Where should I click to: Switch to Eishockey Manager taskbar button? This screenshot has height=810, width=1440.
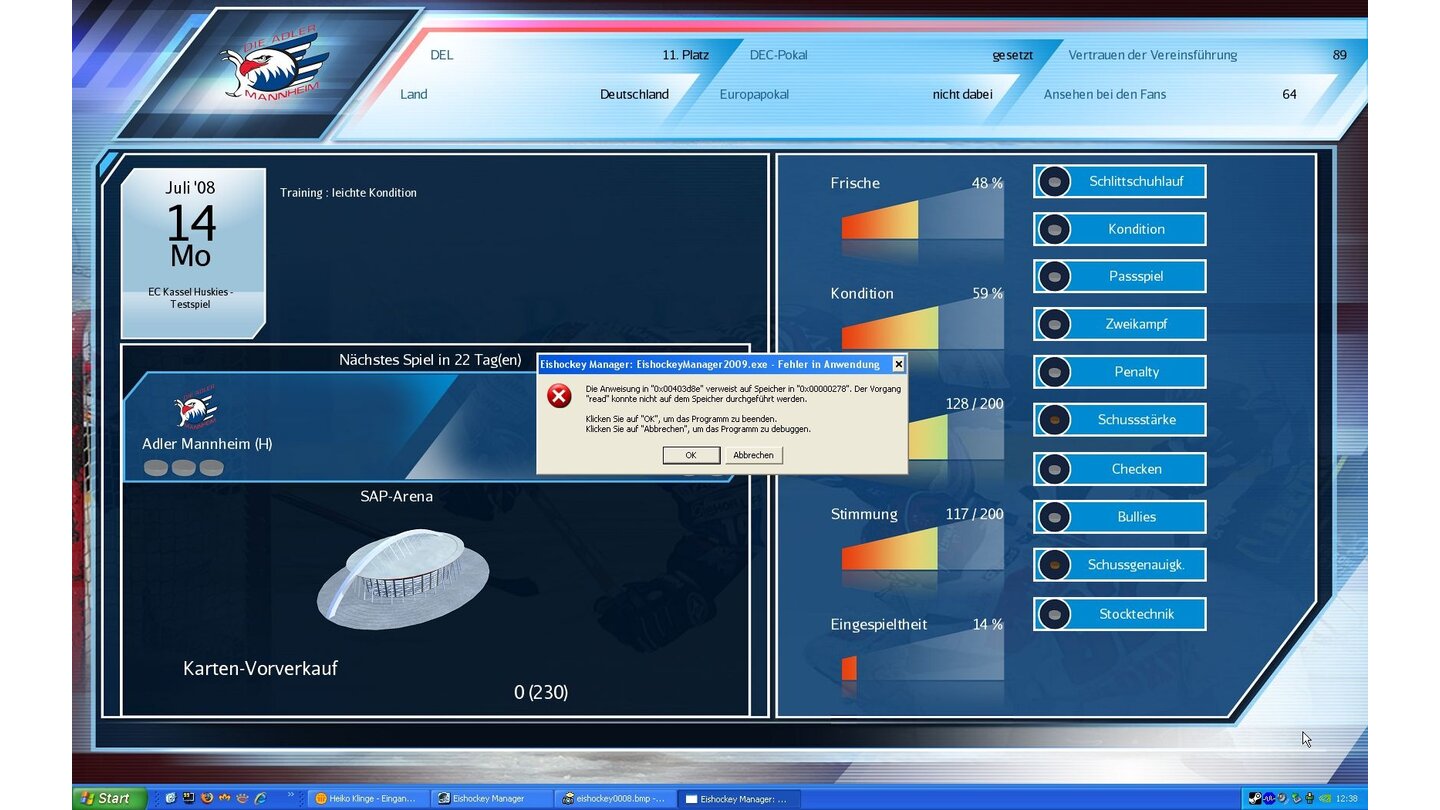tap(492, 798)
